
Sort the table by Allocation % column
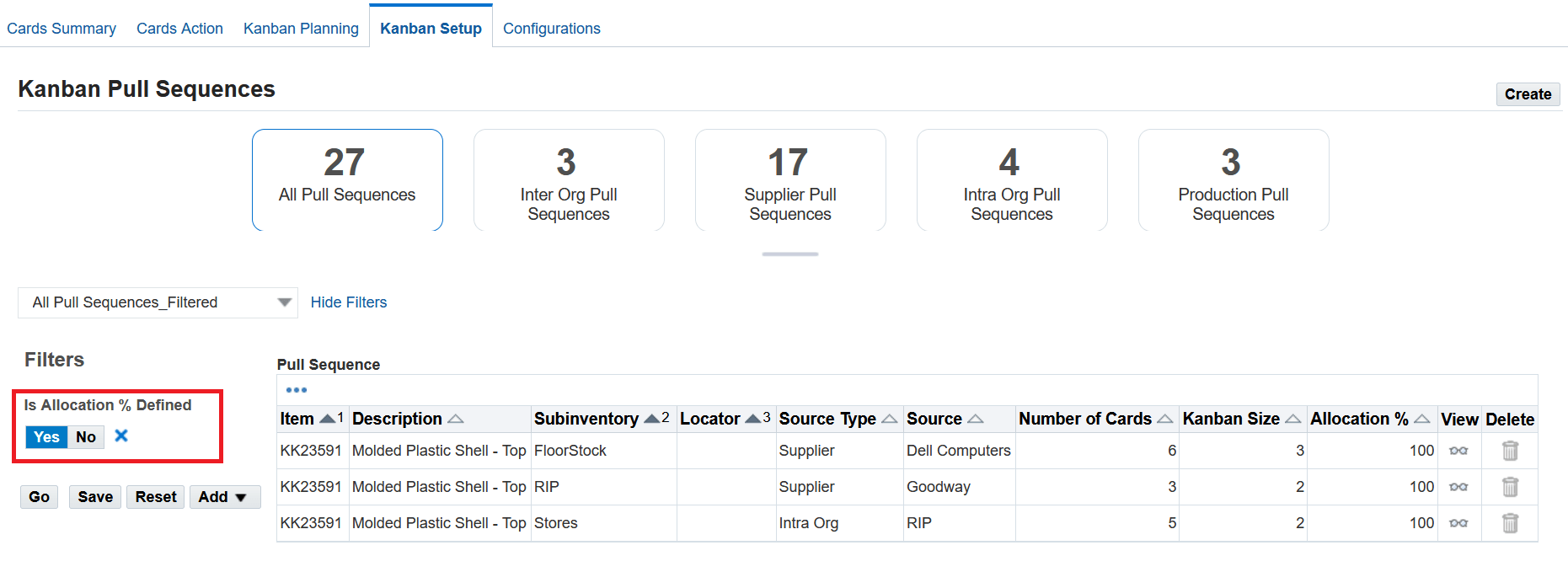click(x=1421, y=419)
